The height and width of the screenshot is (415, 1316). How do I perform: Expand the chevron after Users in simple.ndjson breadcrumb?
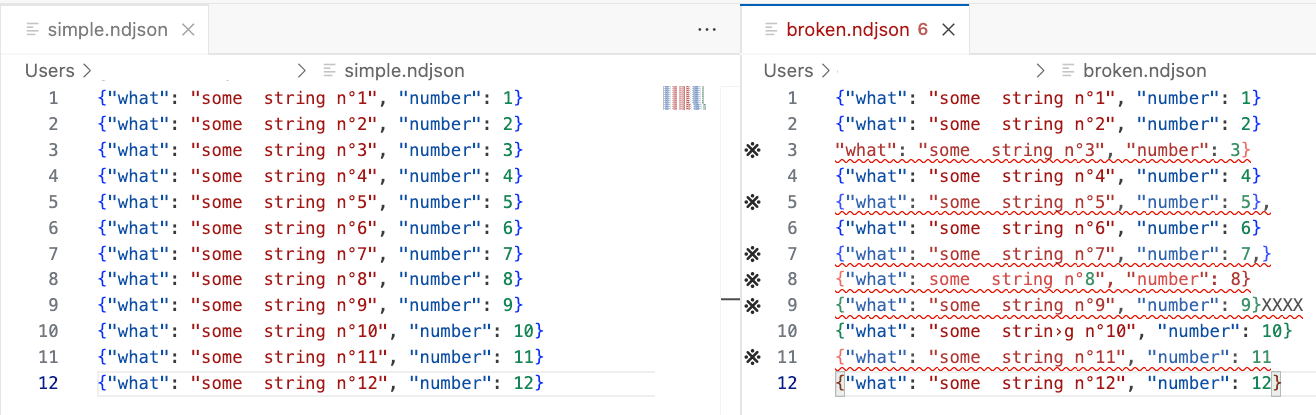(87, 71)
